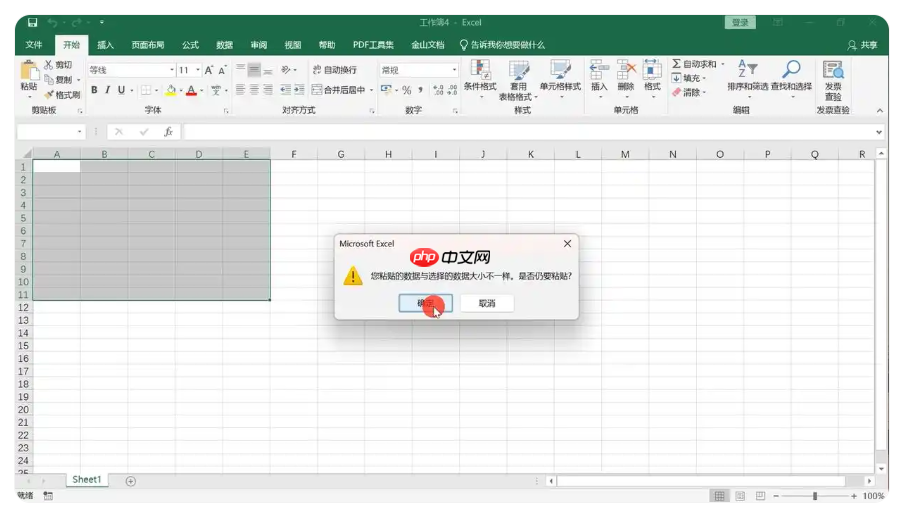Switch to the Insert (插入) tab
900x515 pixels.
coord(105,45)
